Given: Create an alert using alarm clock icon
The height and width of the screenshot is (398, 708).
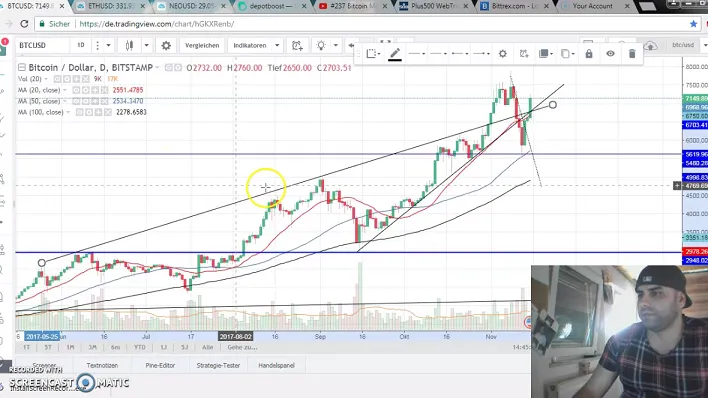Looking at the screenshot, I should click(297, 45).
